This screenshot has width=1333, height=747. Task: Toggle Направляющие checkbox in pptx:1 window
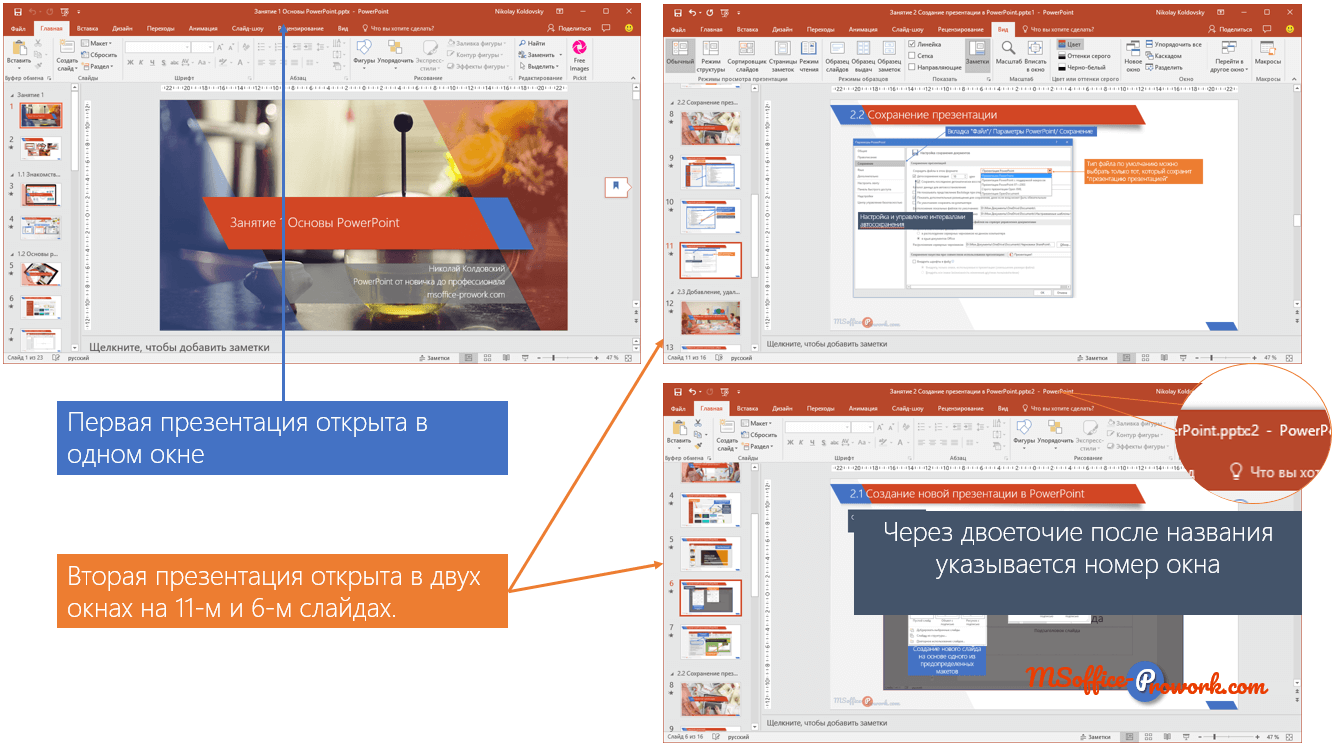(x=912, y=67)
